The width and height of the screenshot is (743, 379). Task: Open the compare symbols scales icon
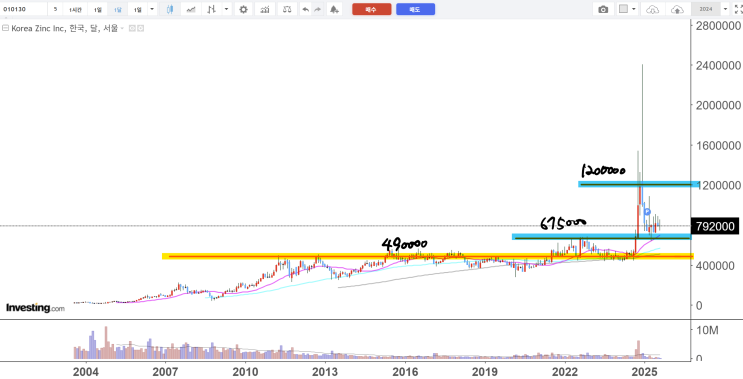click(x=287, y=9)
